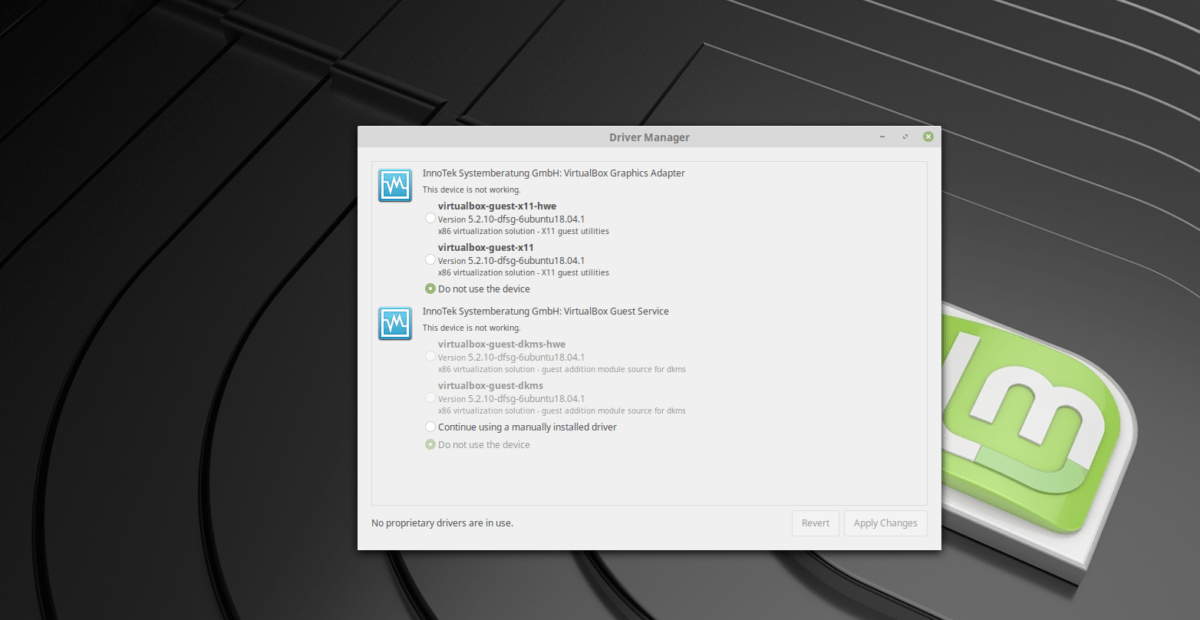This screenshot has width=1200, height=620.
Task: Maximize the Driver Manager window
Action: (905, 137)
